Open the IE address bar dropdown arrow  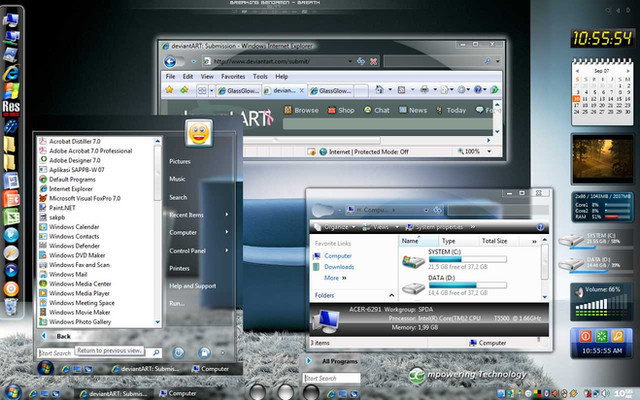click(350, 61)
